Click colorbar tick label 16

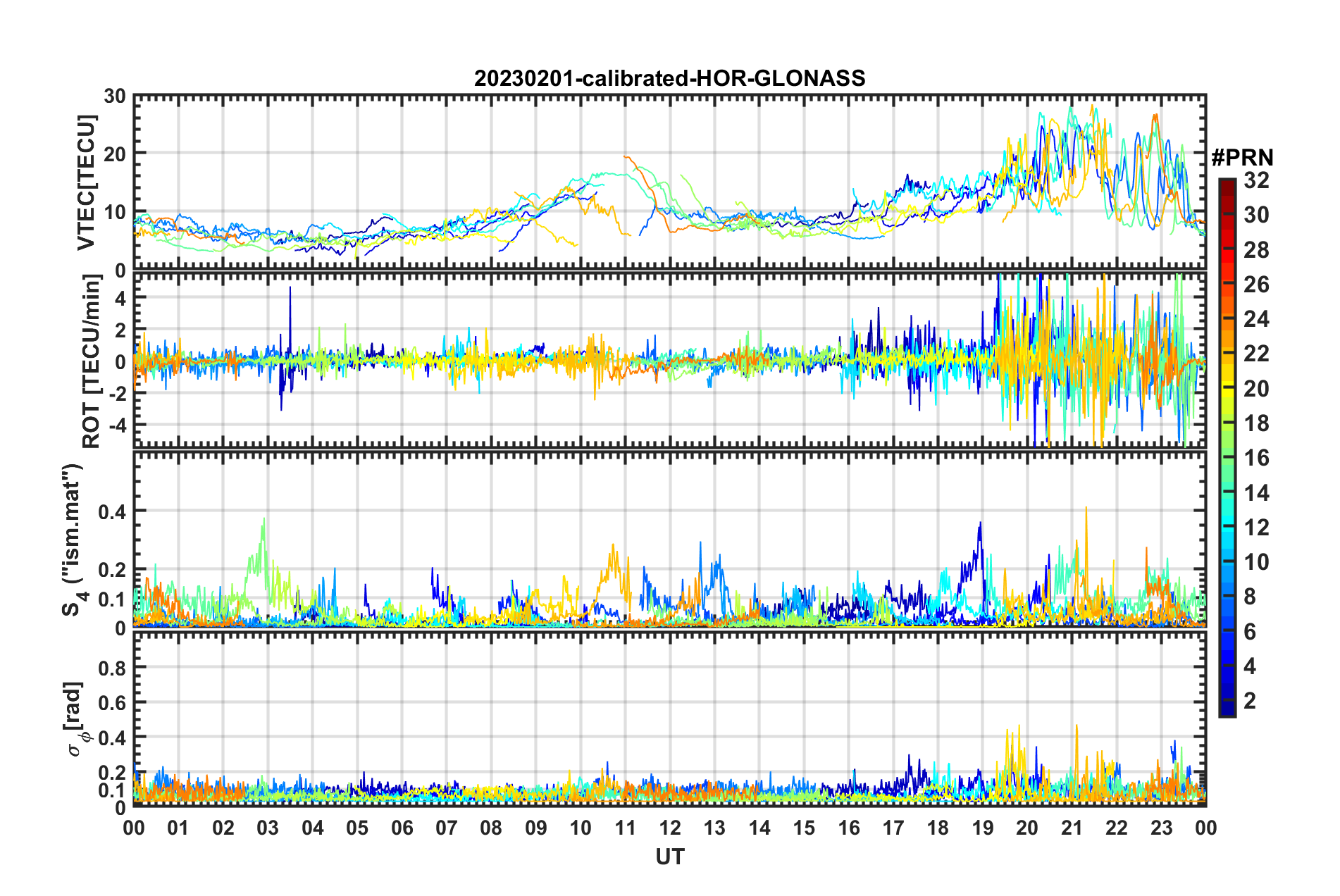(1256, 458)
